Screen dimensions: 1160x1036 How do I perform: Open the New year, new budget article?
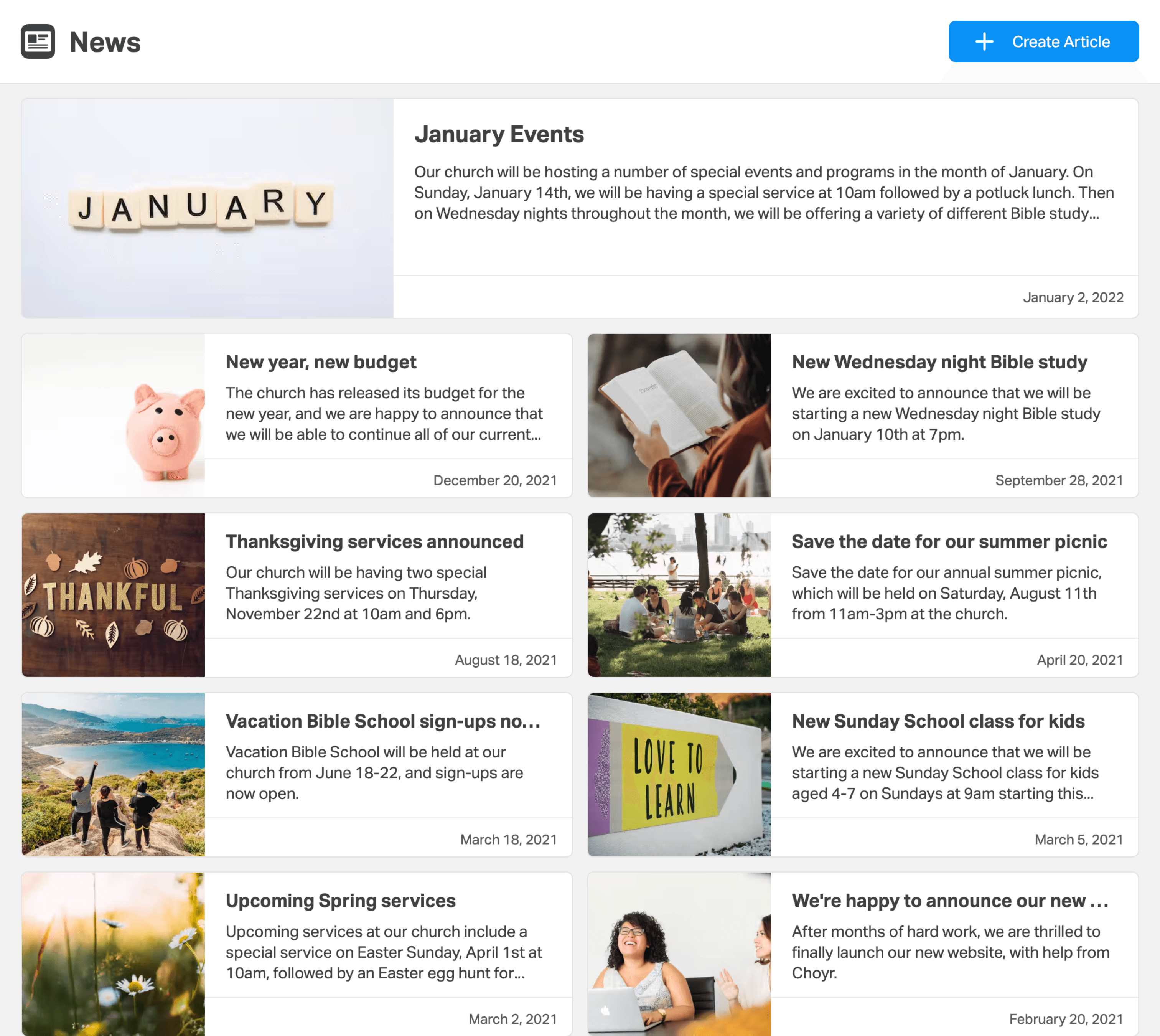(321, 362)
